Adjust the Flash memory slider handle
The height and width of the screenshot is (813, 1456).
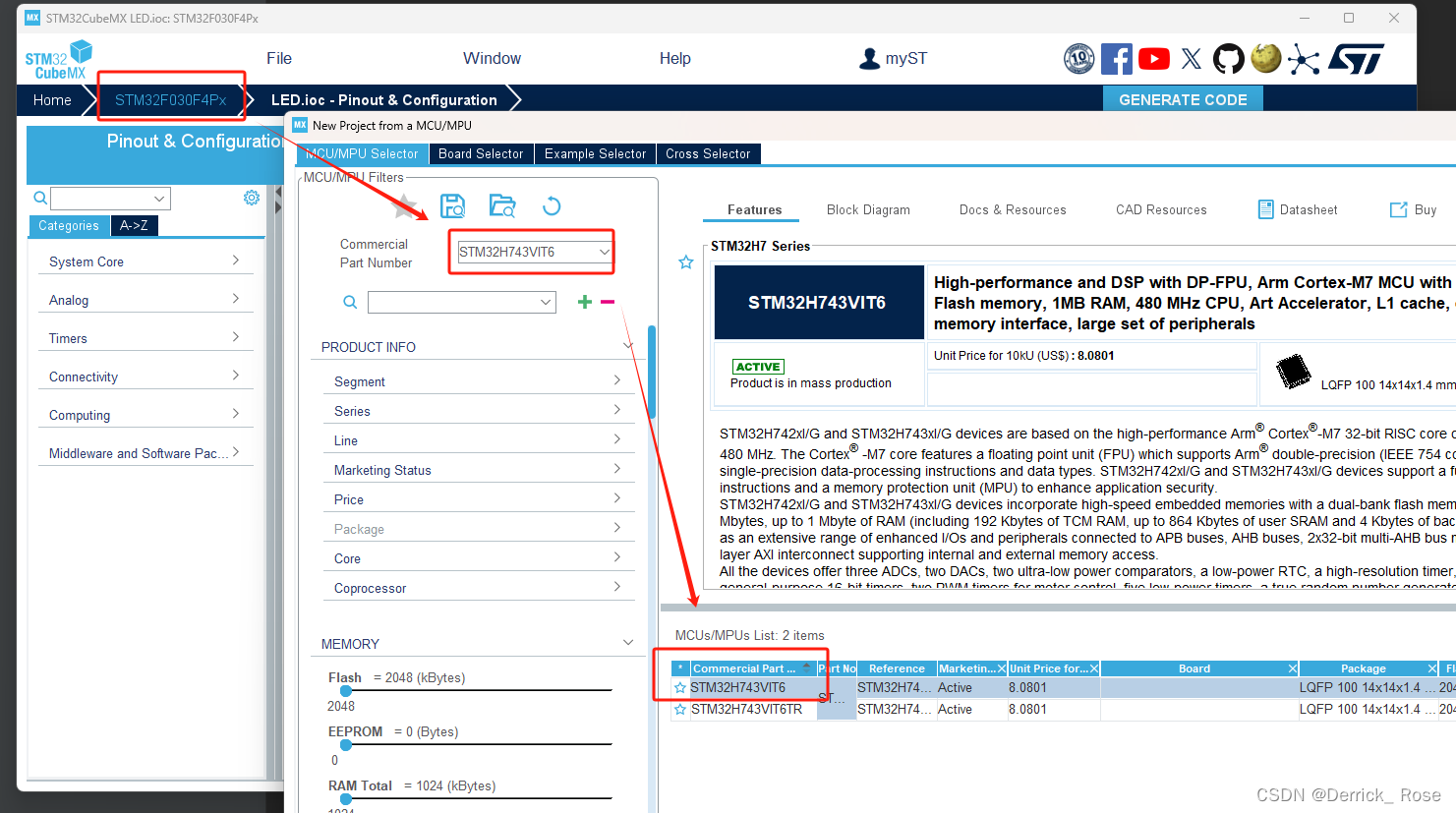click(x=346, y=691)
